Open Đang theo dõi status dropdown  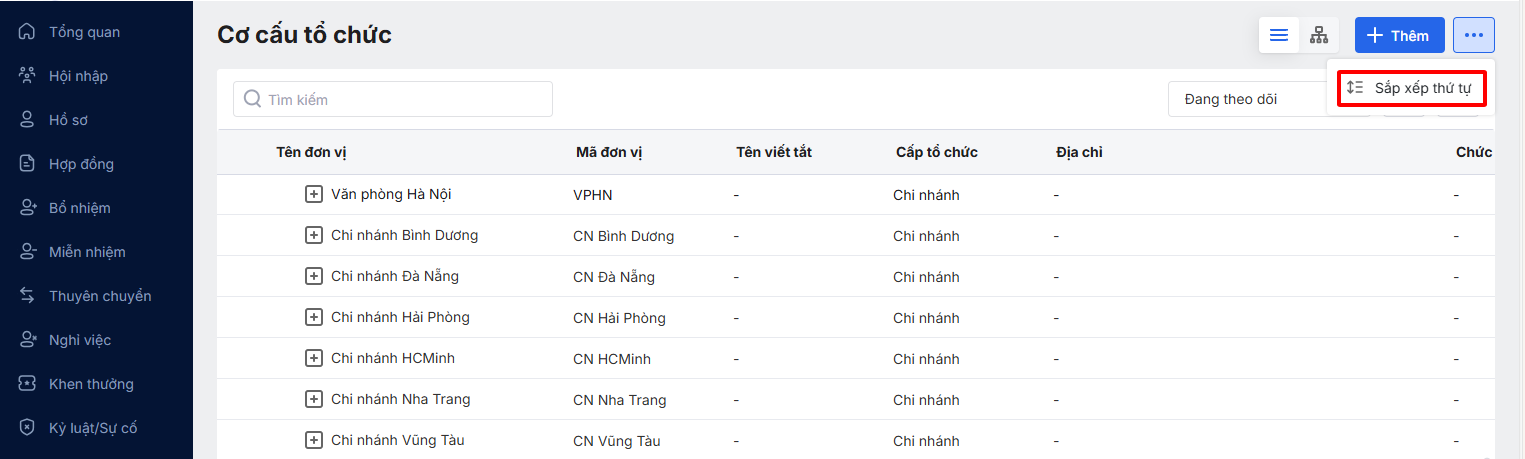(1250, 99)
